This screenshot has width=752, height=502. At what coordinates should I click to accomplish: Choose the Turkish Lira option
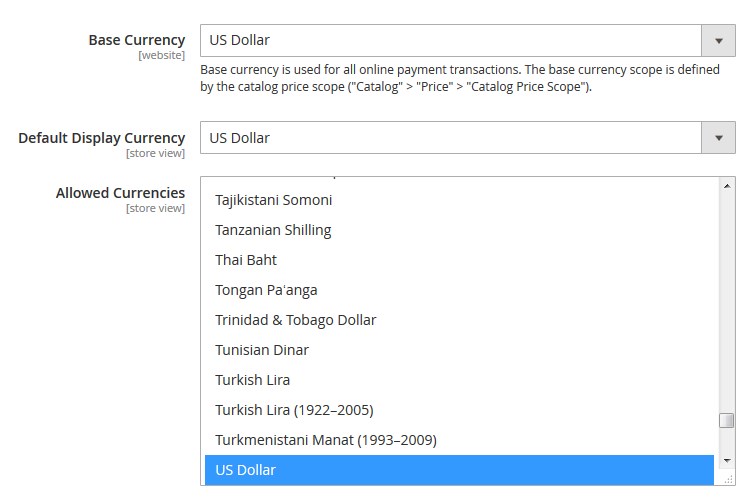click(x=459, y=380)
